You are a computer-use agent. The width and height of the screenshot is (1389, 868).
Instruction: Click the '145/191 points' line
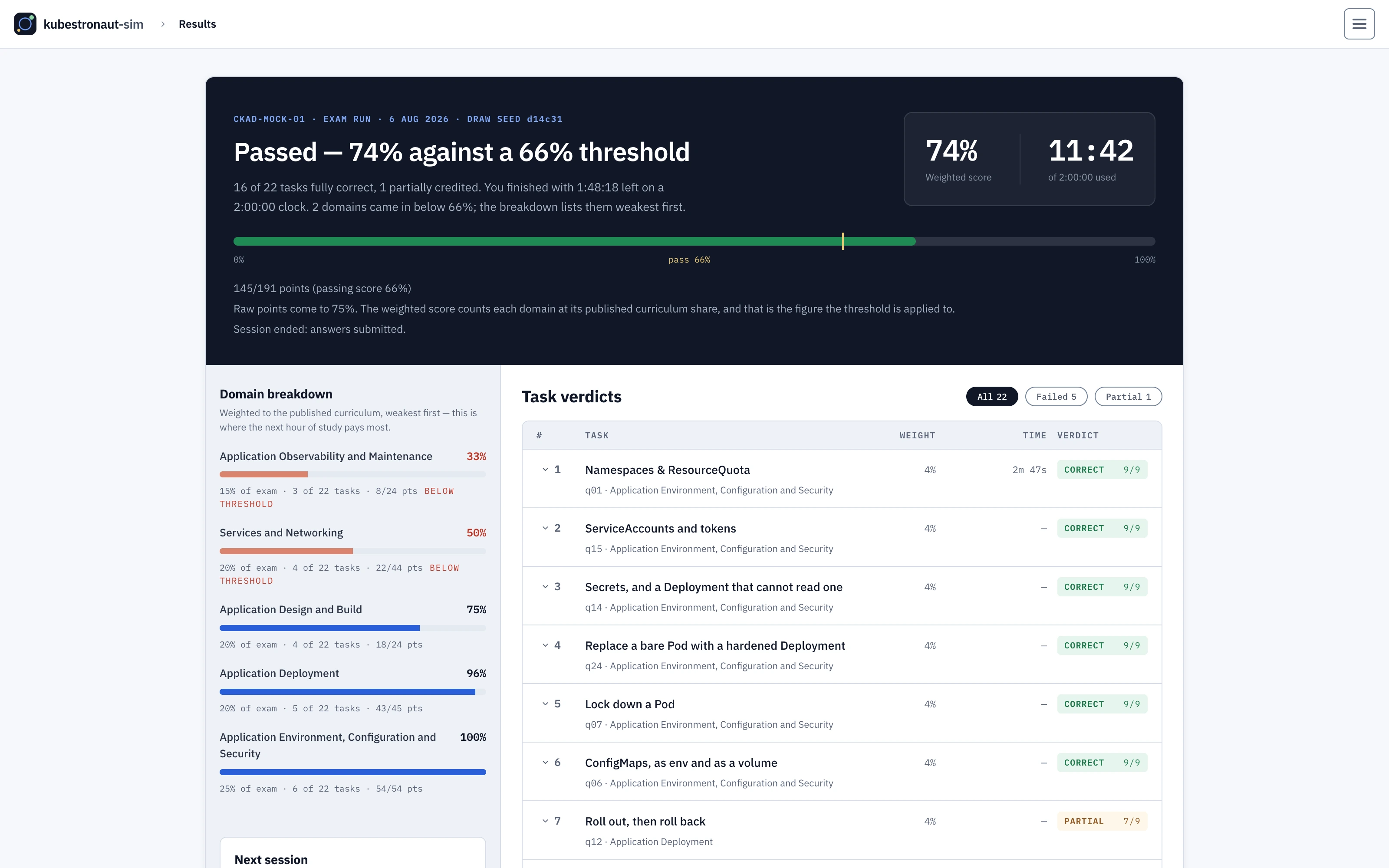click(x=322, y=288)
